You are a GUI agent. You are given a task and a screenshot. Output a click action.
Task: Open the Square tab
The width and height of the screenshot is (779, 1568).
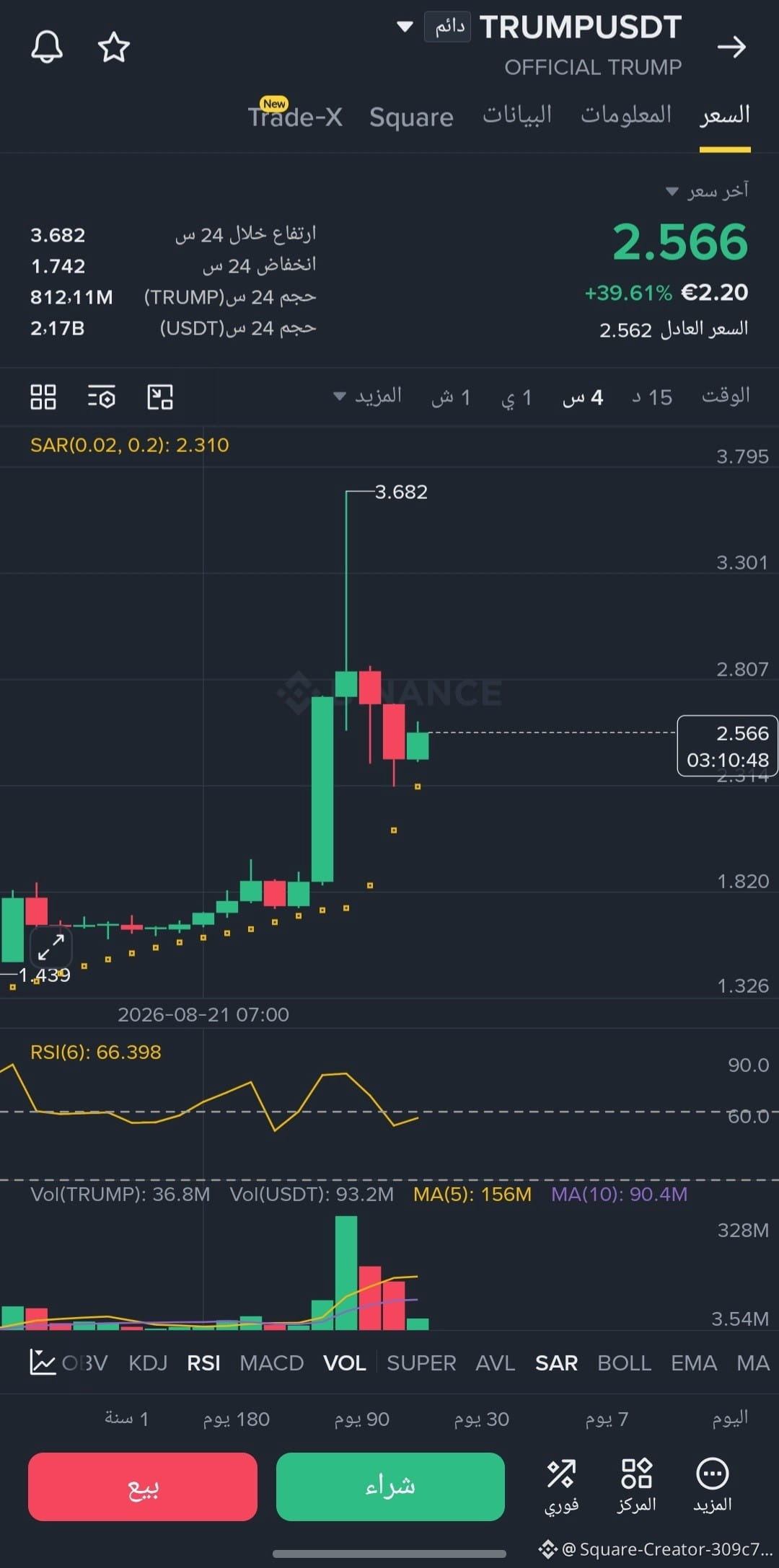tap(411, 117)
